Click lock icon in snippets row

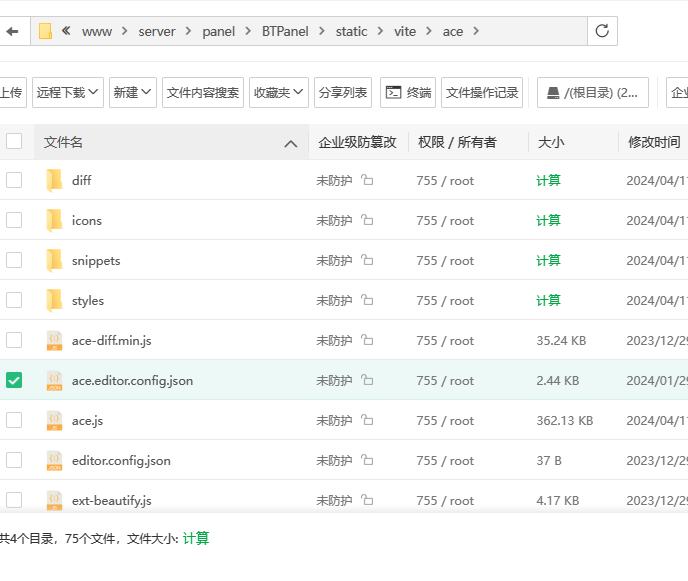(367, 260)
